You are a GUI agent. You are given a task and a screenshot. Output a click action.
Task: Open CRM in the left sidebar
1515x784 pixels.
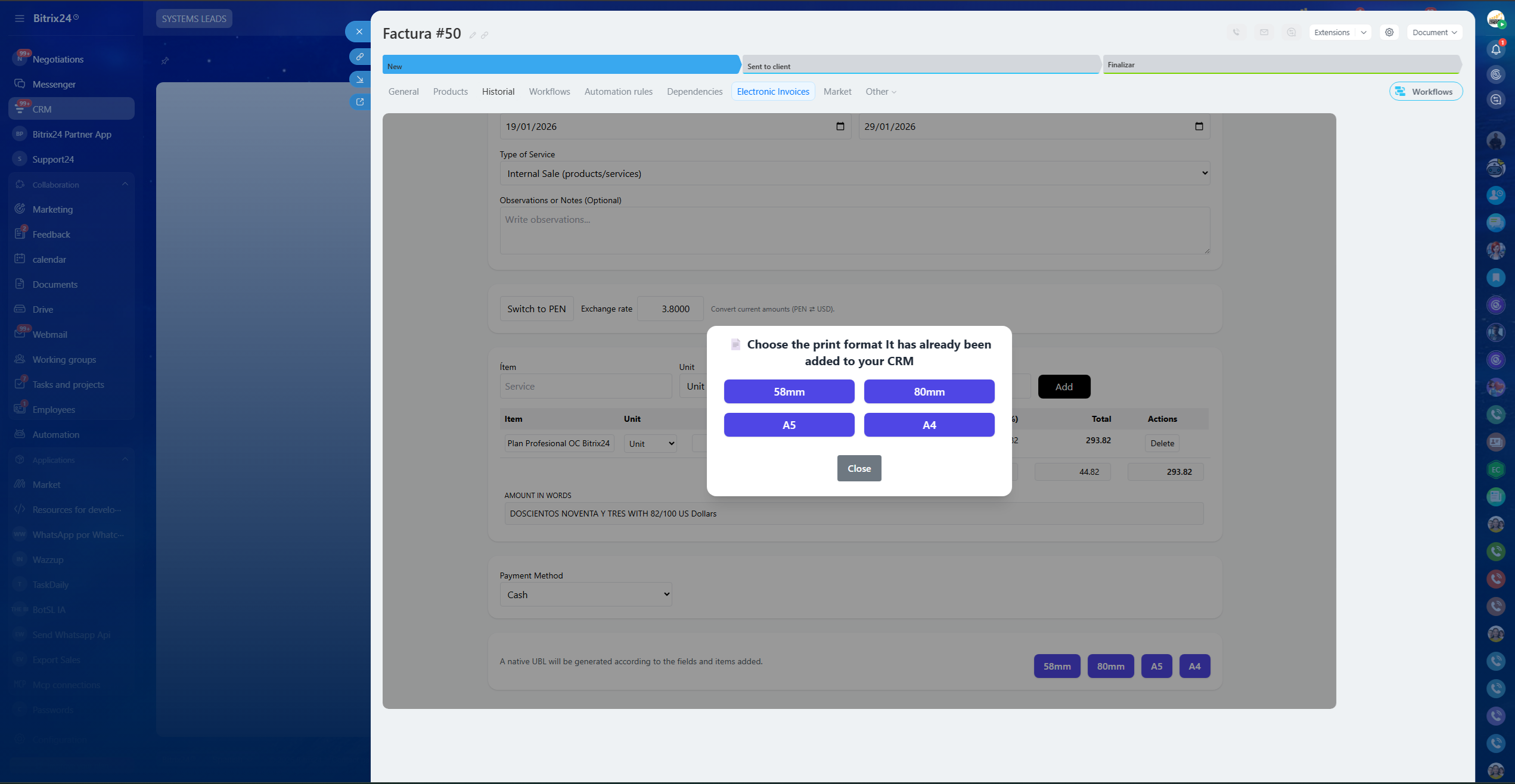point(42,109)
